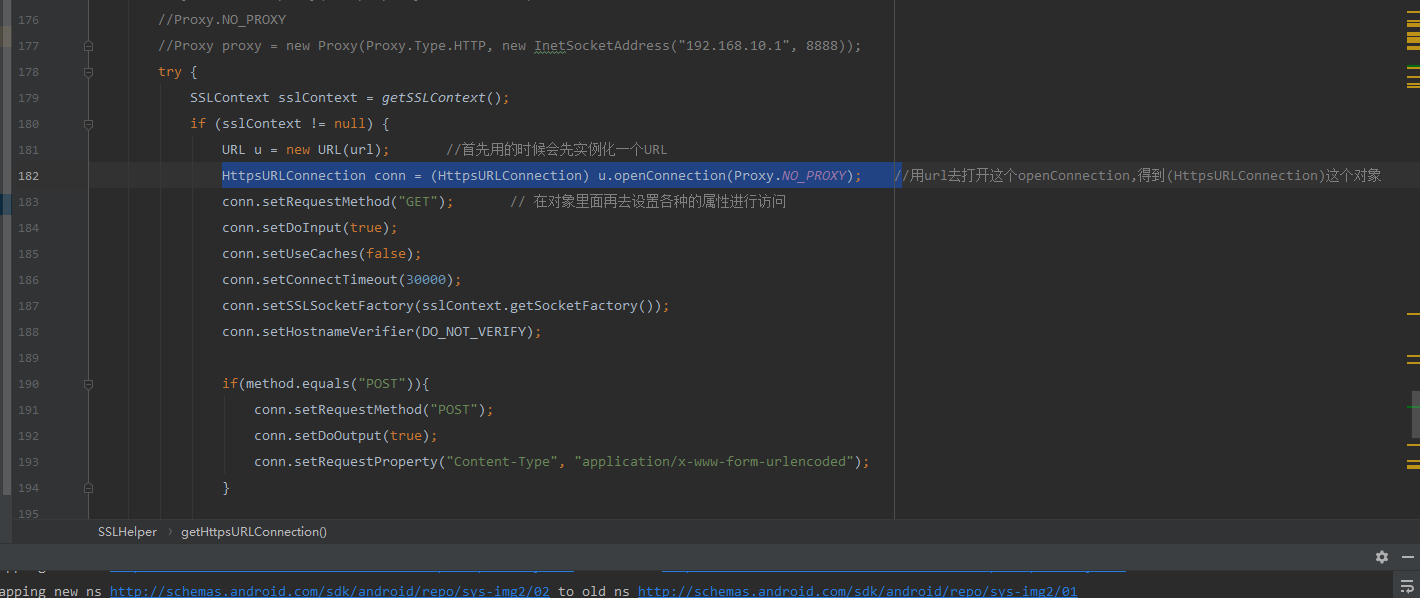The image size is (1420, 598).
Task: Collapse the comment block at line 177
Action: coord(89,46)
